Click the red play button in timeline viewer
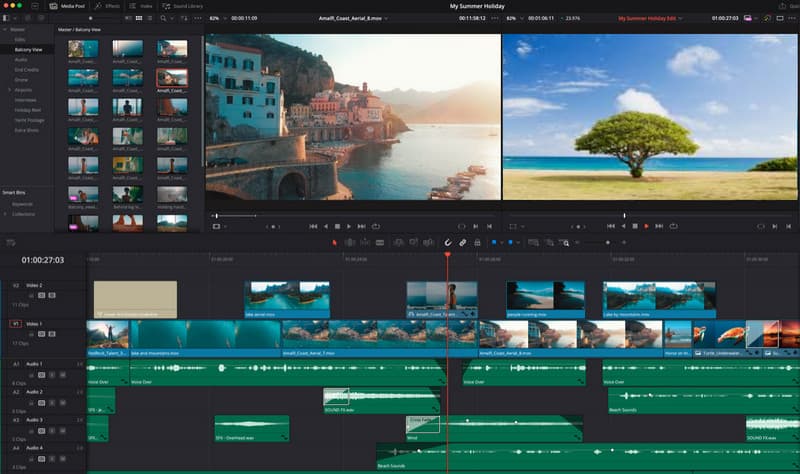Screen dimensions: 800x474 pos(646,226)
